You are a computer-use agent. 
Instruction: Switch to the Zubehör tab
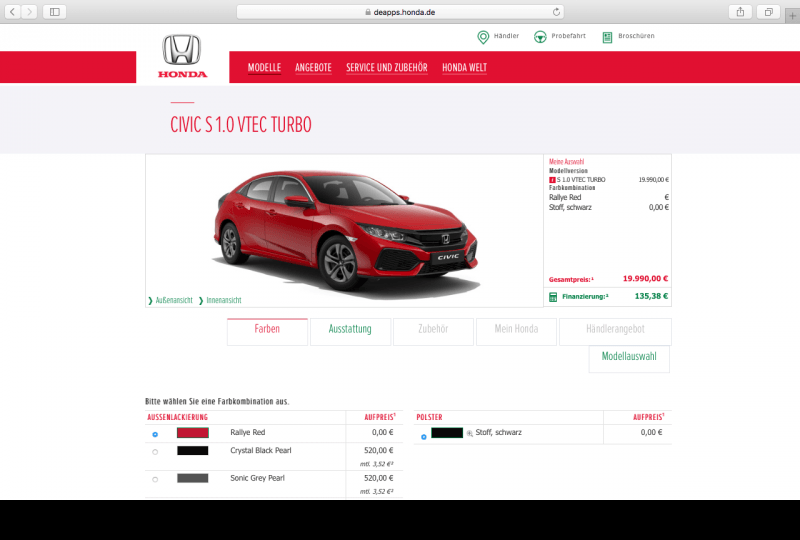(433, 332)
